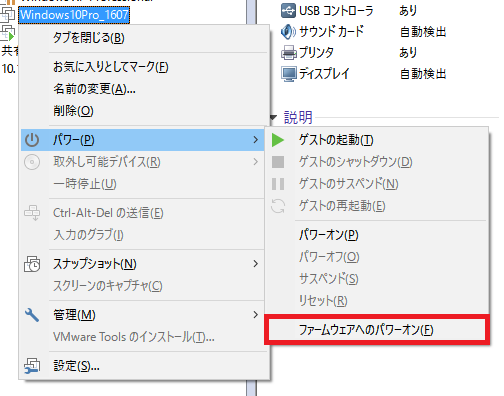Click パワーオフ(O) in the submenu

329,257
